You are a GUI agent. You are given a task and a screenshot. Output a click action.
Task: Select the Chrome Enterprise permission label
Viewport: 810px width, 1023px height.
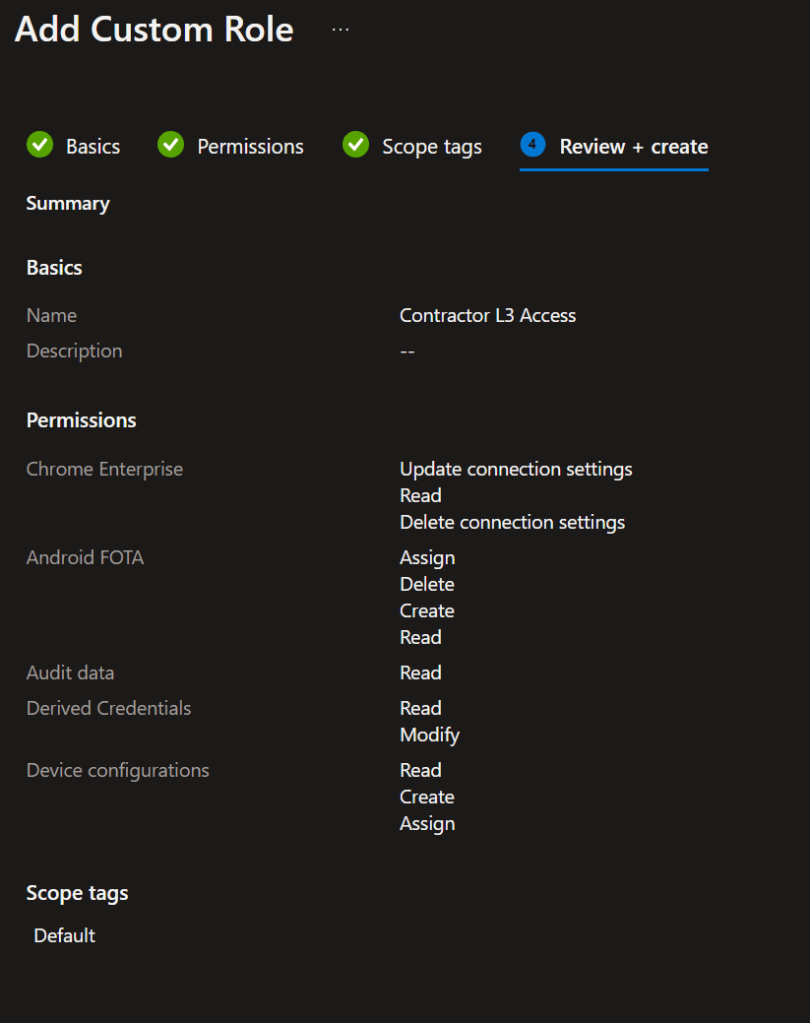pos(104,469)
